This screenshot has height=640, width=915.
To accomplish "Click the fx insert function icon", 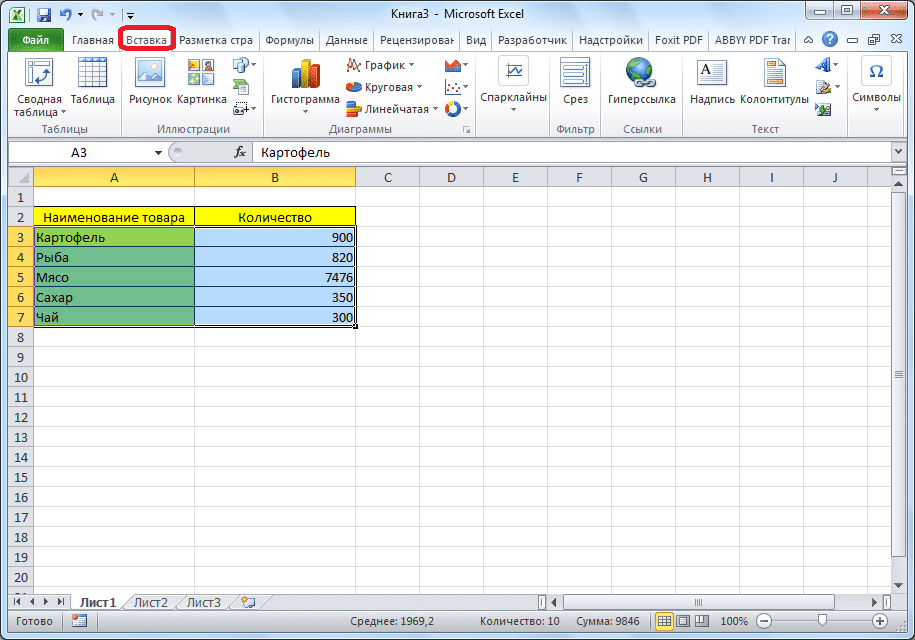I will click(240, 153).
